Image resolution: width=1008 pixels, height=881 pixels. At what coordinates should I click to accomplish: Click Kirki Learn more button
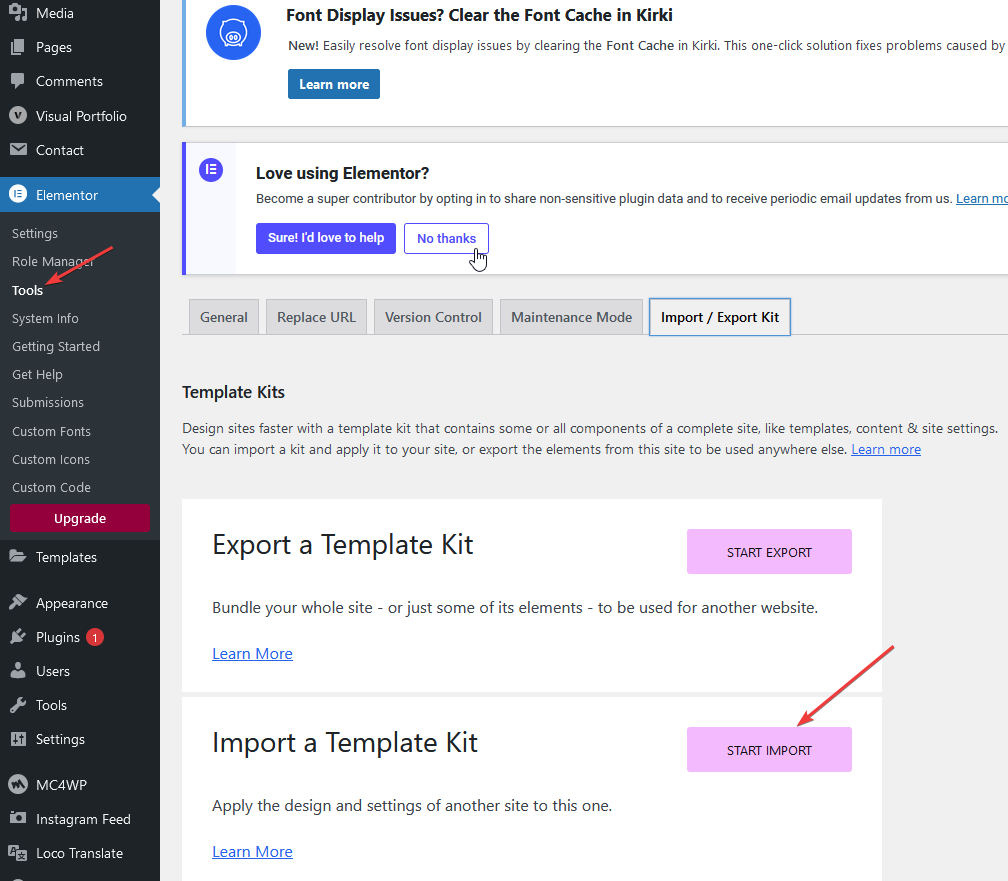[334, 84]
